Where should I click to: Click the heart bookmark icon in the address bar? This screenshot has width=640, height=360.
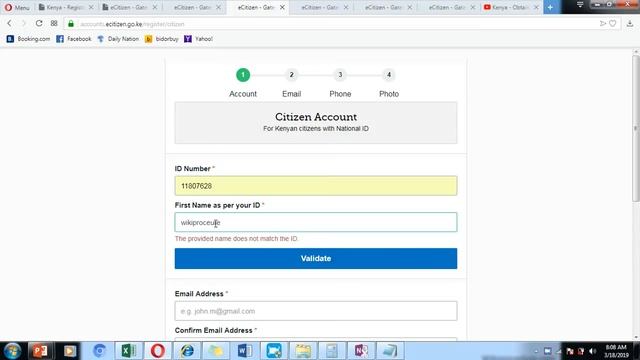[x=613, y=24]
